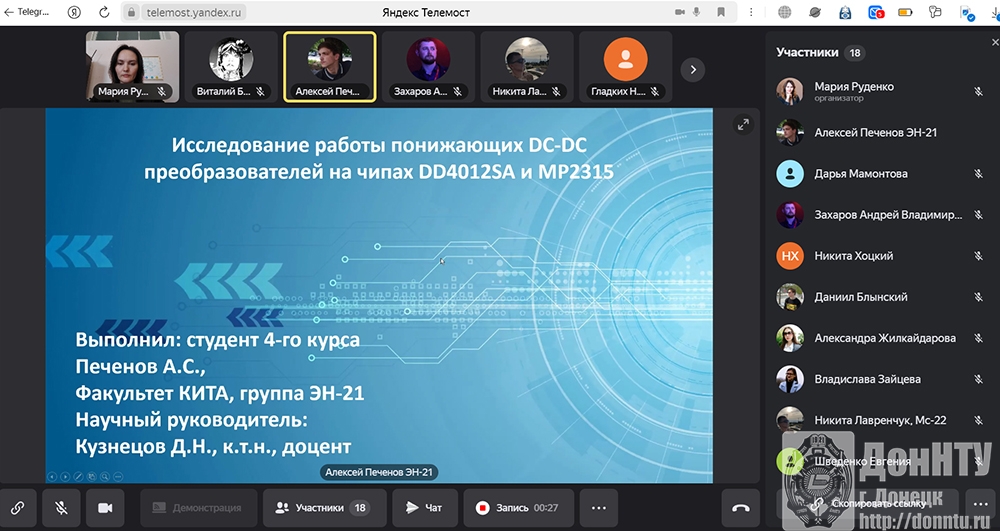Open the Чат chat panel
This screenshot has height=531, width=1000.
pos(424,508)
